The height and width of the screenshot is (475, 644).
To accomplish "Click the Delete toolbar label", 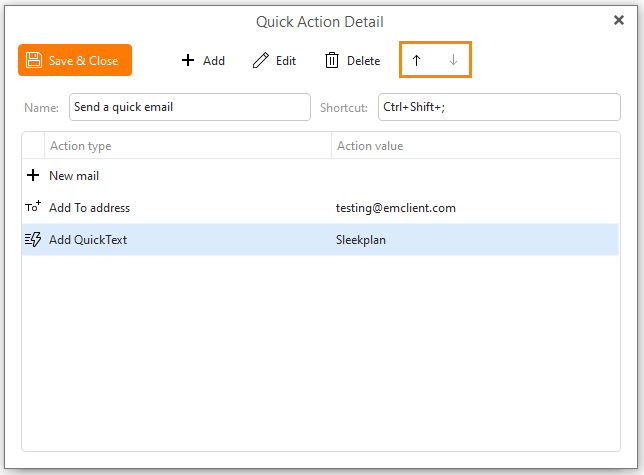I will pos(363,61).
